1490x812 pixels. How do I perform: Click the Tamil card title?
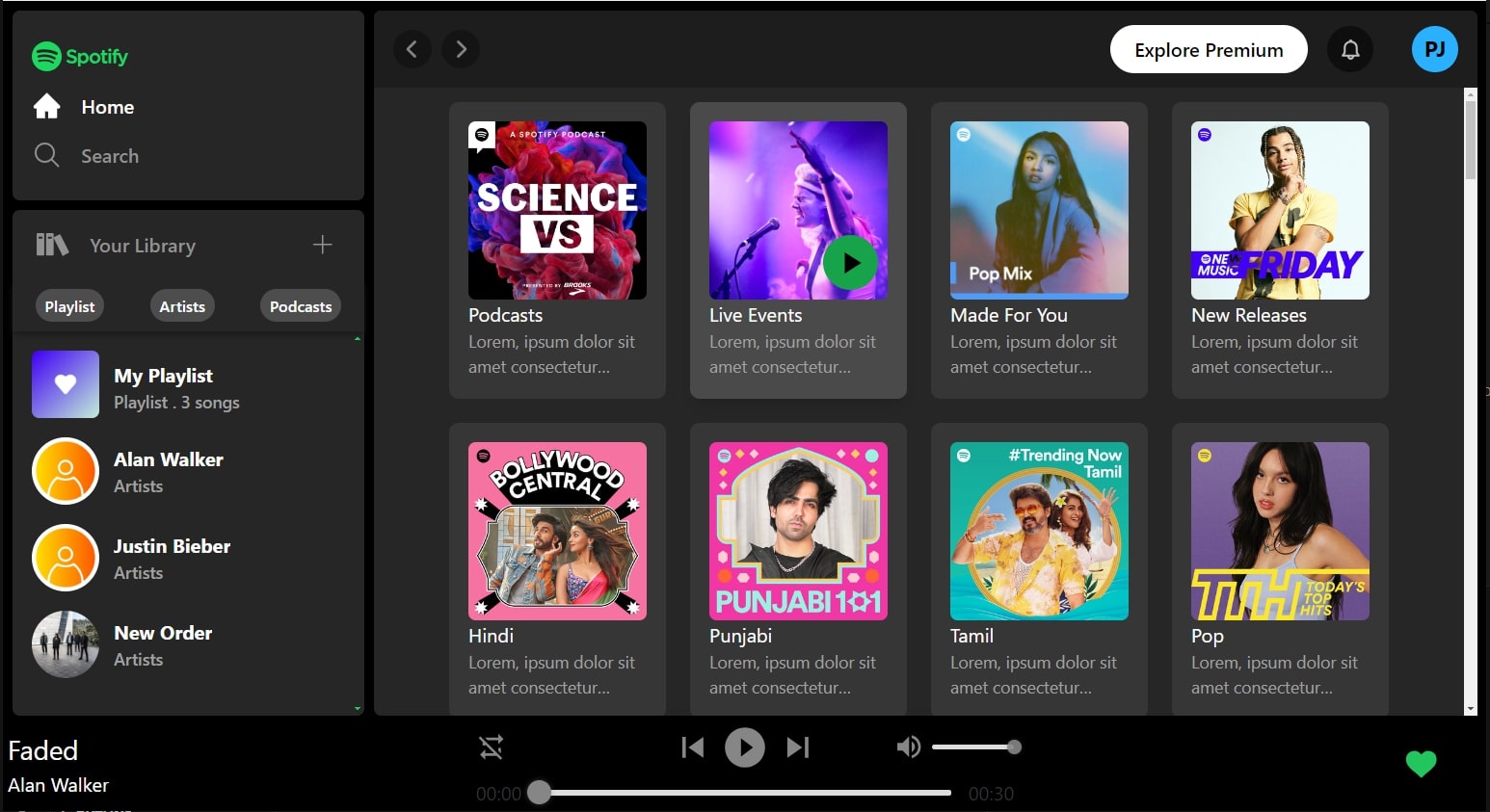point(971,636)
